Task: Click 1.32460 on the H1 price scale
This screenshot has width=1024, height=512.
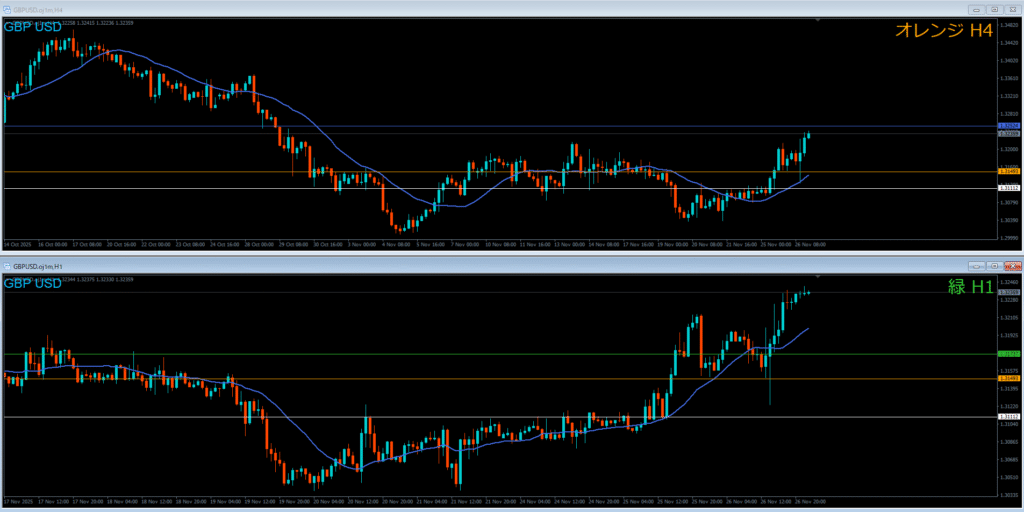Action: click(x=1009, y=283)
